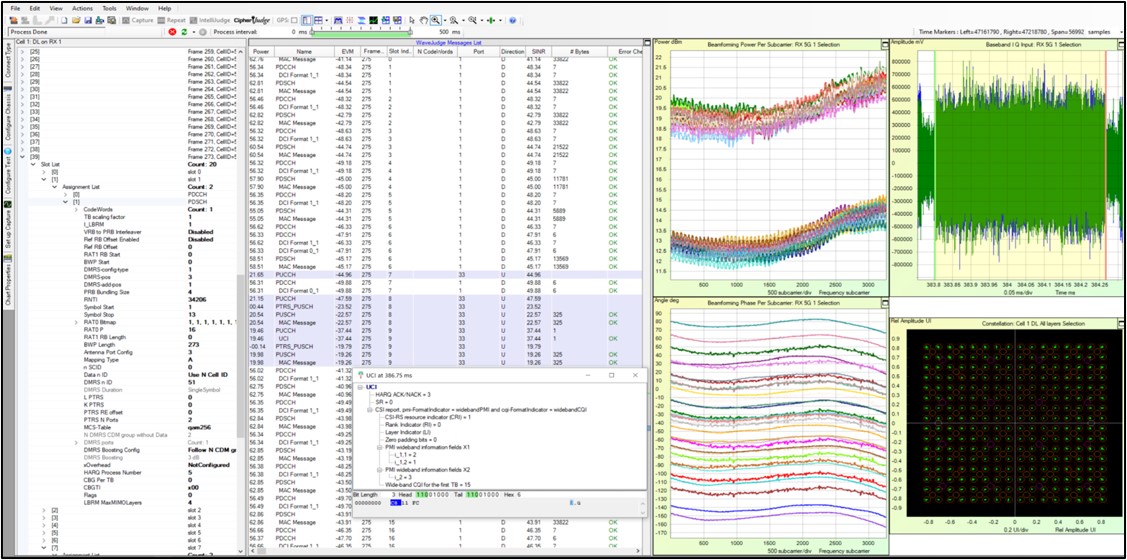Screen dimensions: 1127x560
Task: Collapse PMI wideband information fields X2
Action: click(380, 469)
